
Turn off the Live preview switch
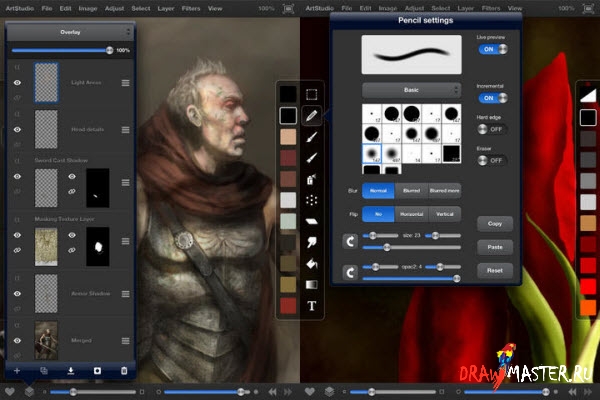pyautogui.click(x=490, y=49)
